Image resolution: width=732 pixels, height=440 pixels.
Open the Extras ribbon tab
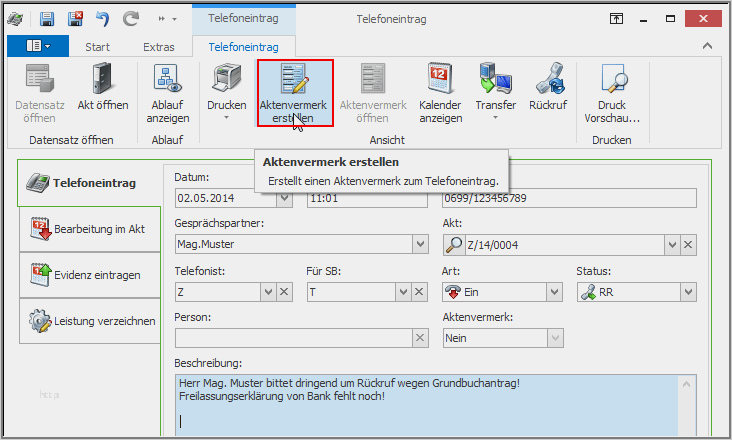pos(159,47)
